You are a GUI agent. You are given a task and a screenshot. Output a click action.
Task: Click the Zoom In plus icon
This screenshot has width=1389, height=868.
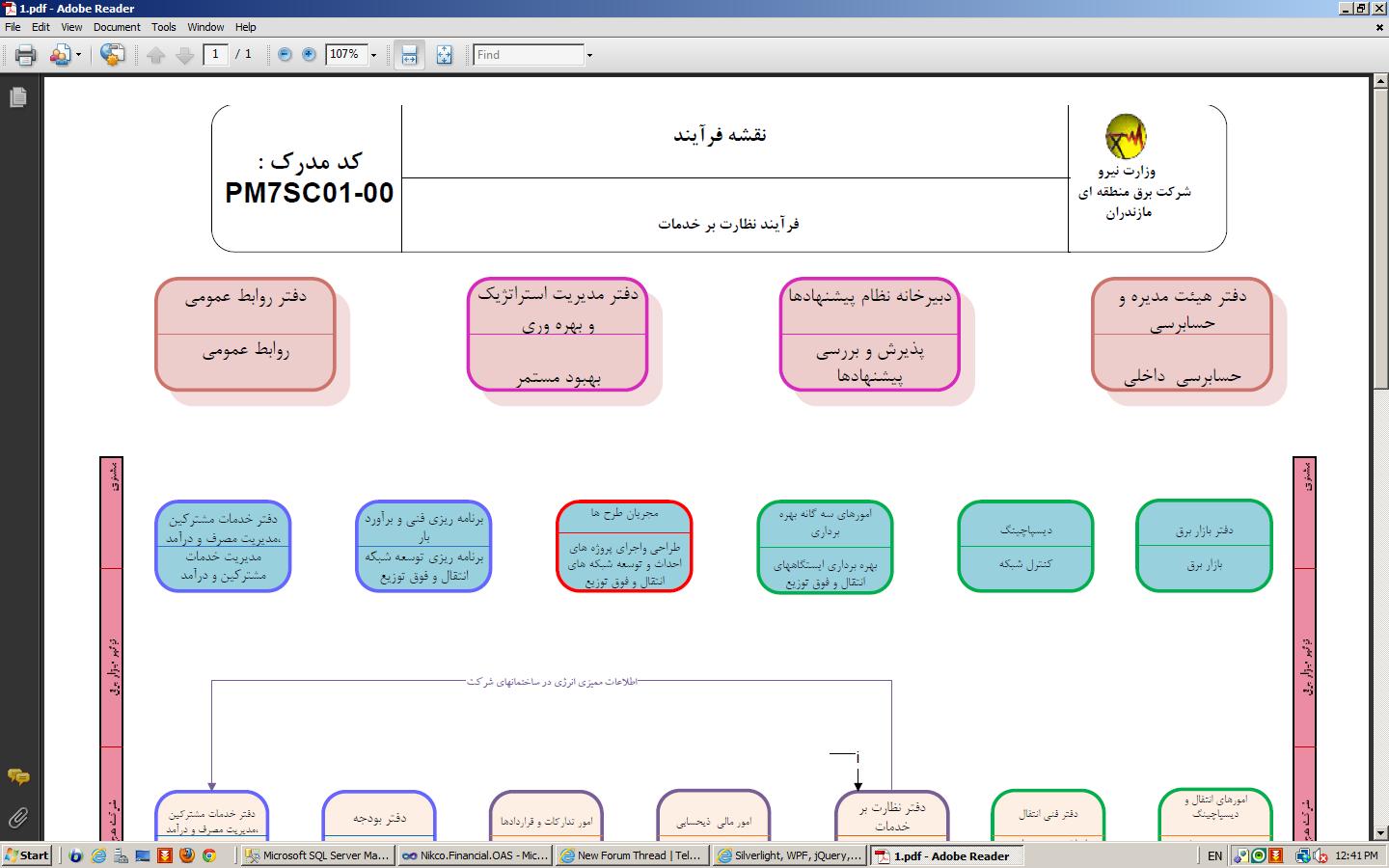(x=309, y=55)
